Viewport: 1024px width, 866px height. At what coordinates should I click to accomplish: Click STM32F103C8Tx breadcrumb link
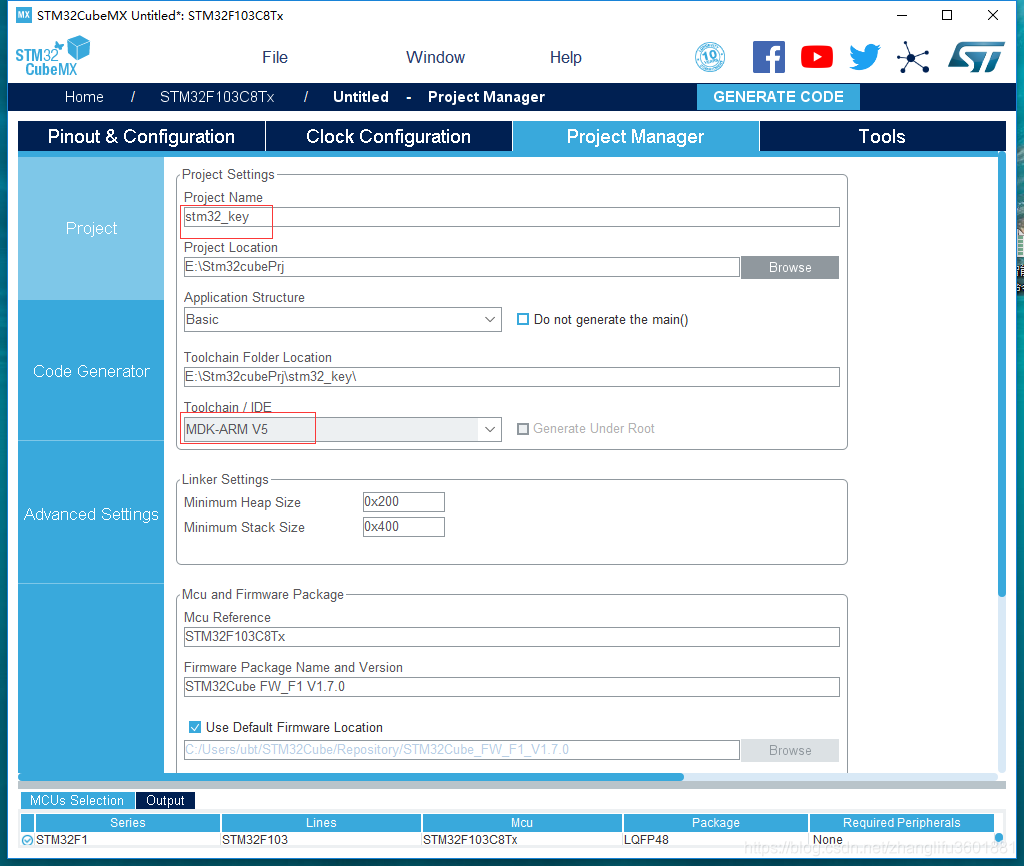point(217,97)
